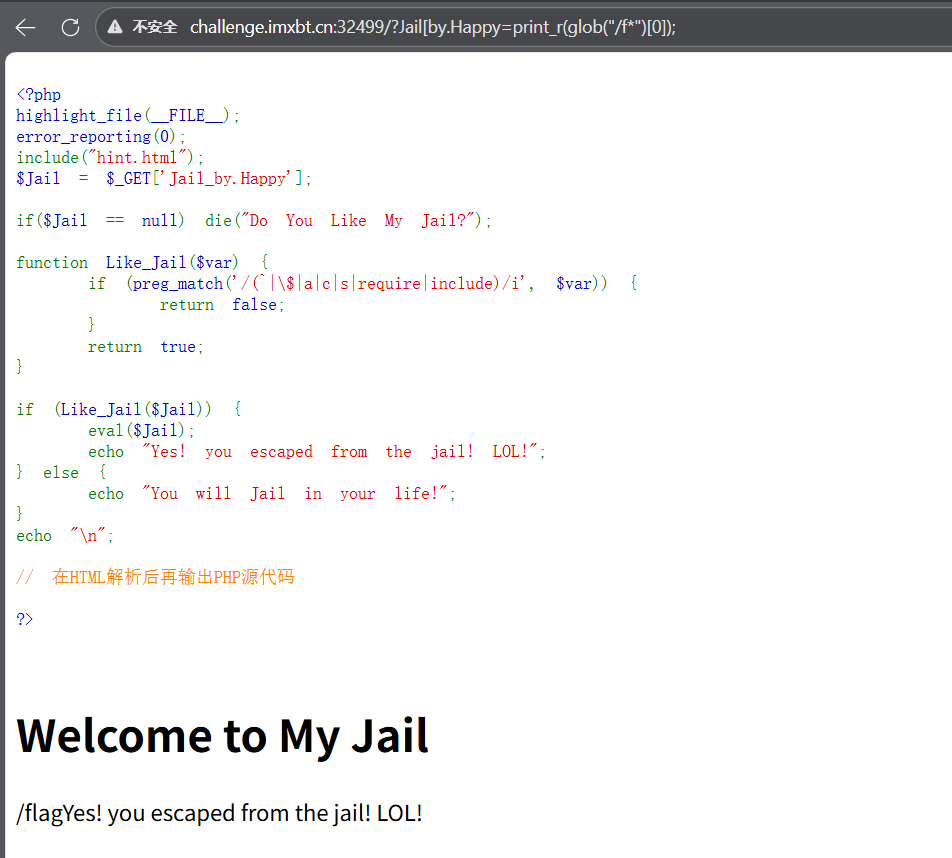Click the 'return false;' line

pos(222,304)
